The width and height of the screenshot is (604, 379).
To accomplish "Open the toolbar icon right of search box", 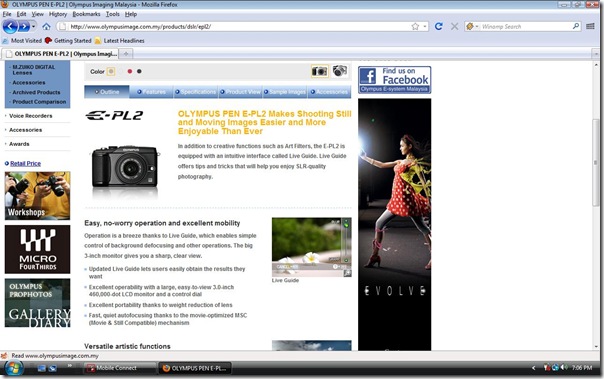I will tap(590, 26).
